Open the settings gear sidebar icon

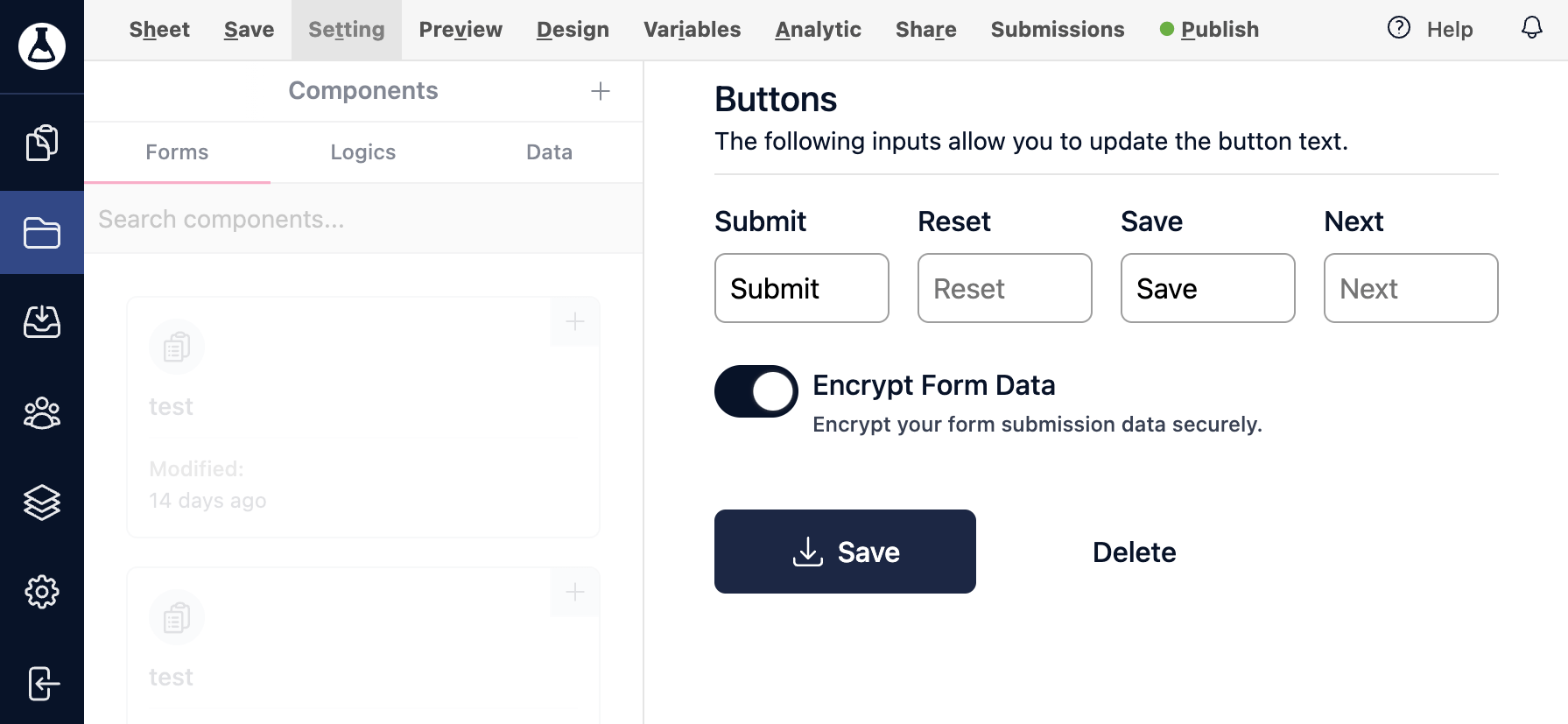42,593
